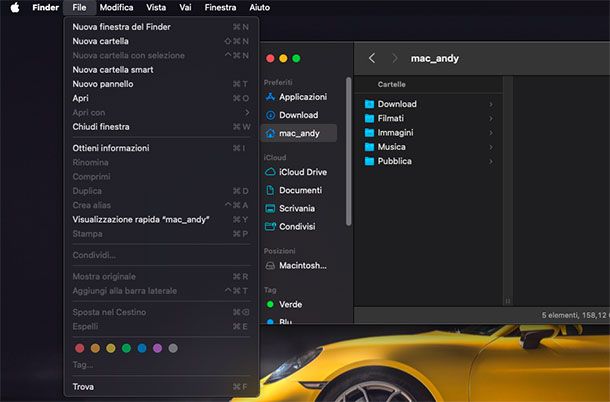Choose Visualizzazione rapida "mac_andy"
Screen dimensions: 610x402
click(x=161, y=220)
